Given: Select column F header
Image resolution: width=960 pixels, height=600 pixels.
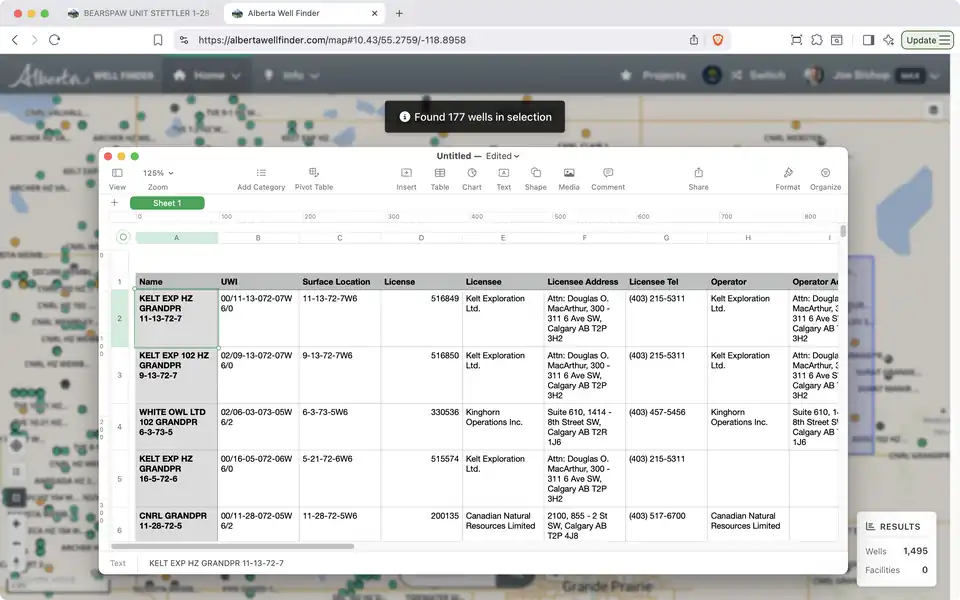Looking at the screenshot, I should pyautogui.click(x=584, y=238).
